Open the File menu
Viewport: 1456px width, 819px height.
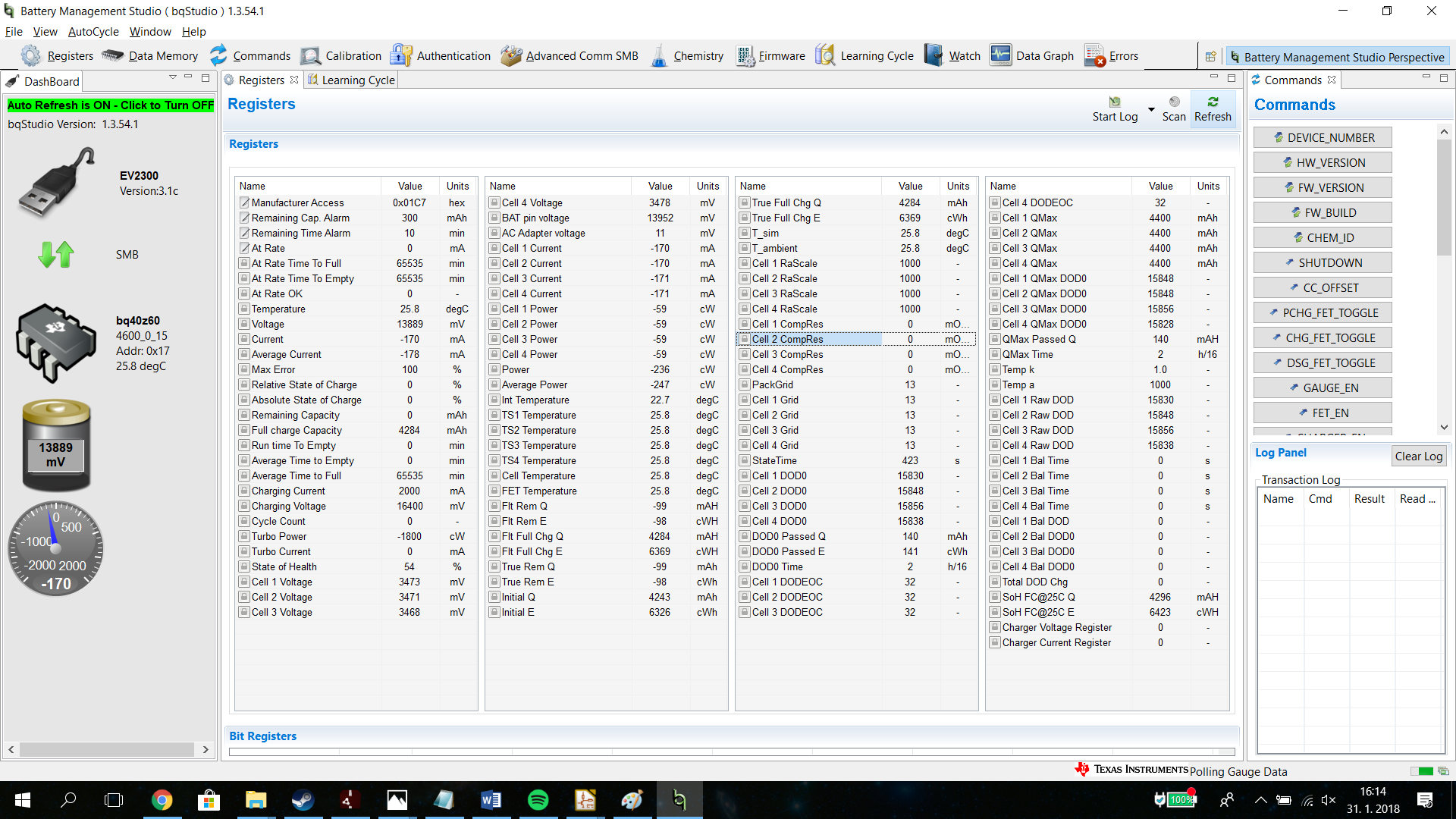(14, 32)
